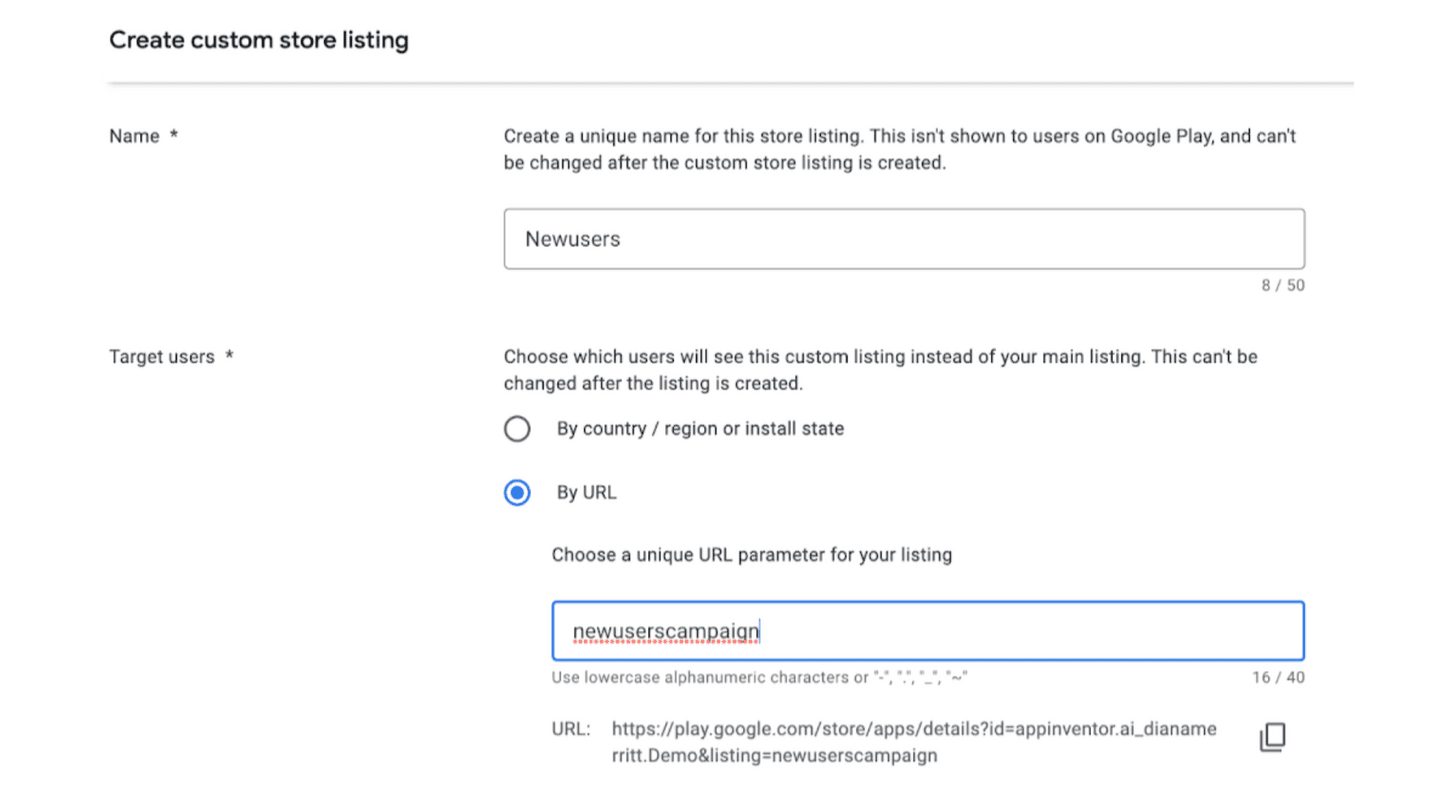Click the lowercase alphanumeric characters hint text

[759, 678]
